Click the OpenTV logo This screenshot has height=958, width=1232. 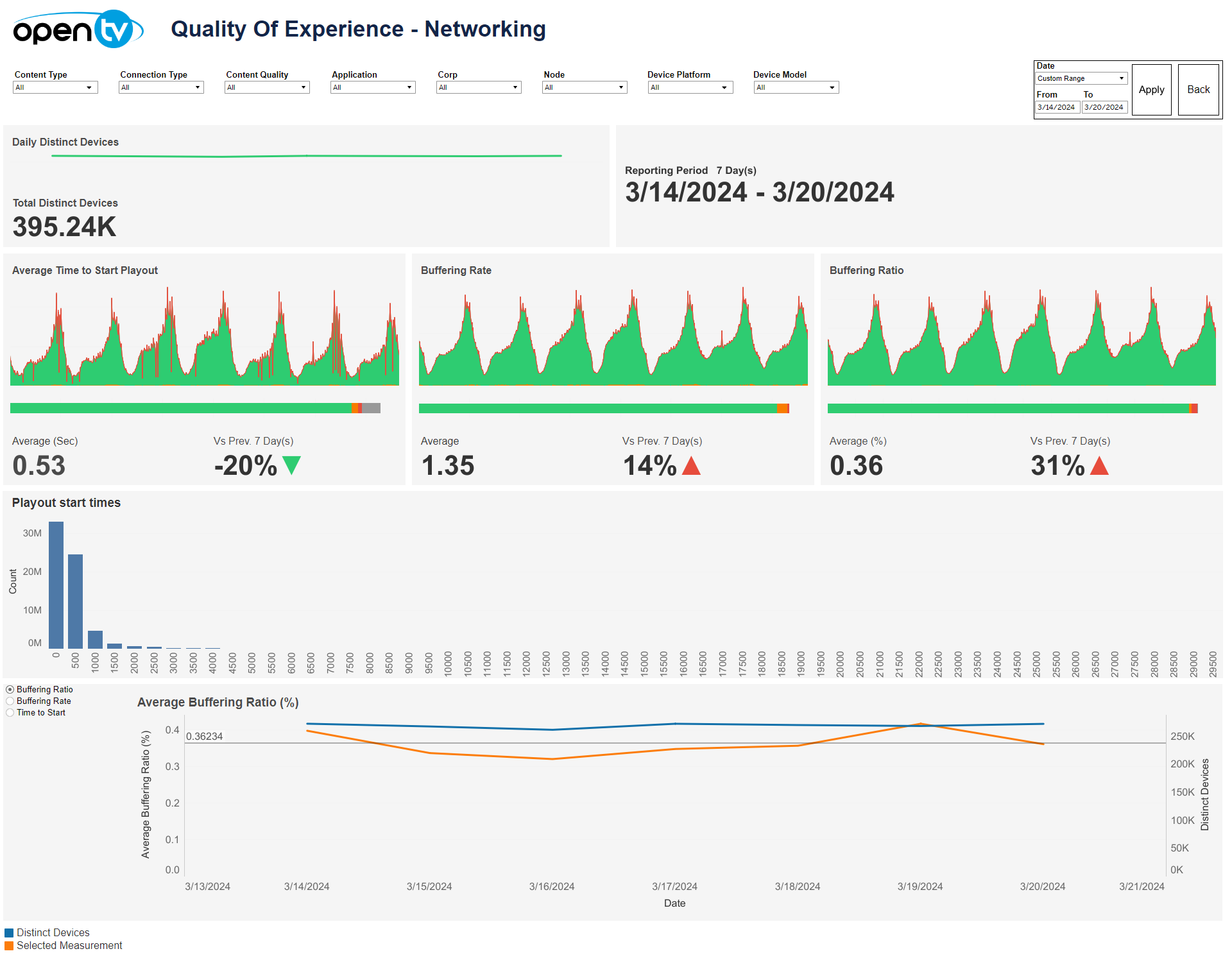pos(78,30)
